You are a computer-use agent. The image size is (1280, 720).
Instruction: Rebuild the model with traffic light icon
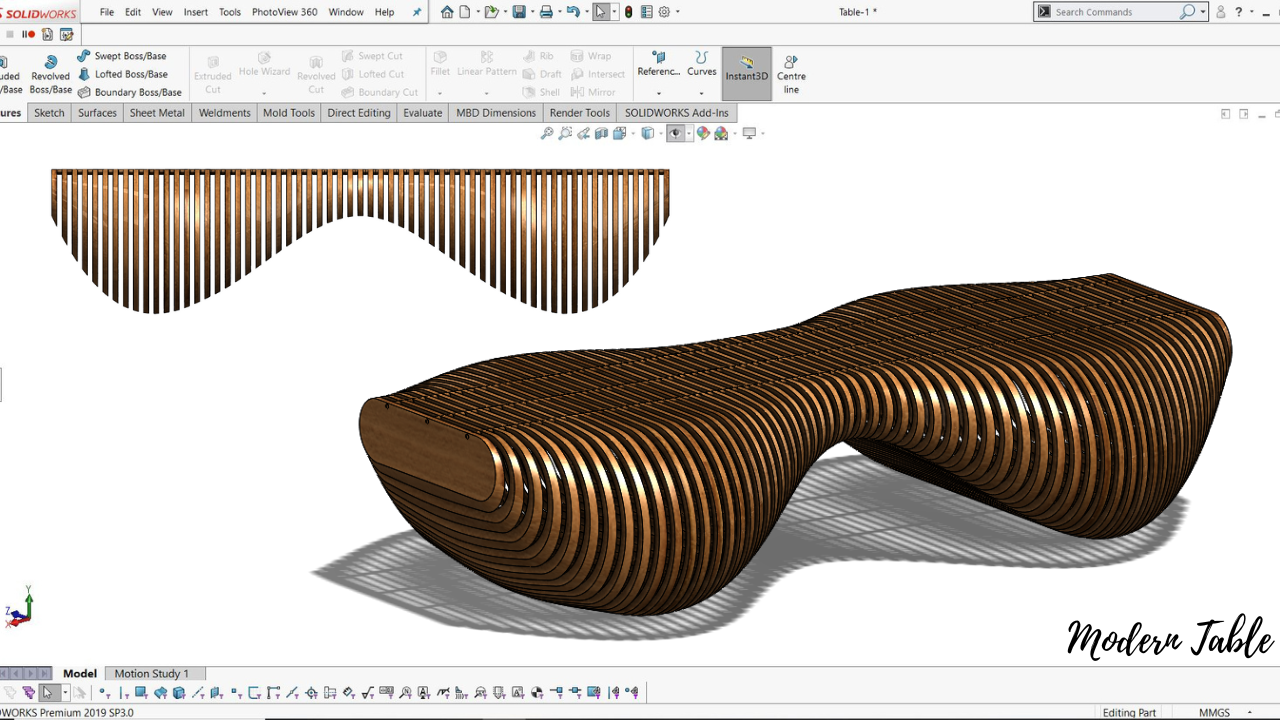coord(628,12)
